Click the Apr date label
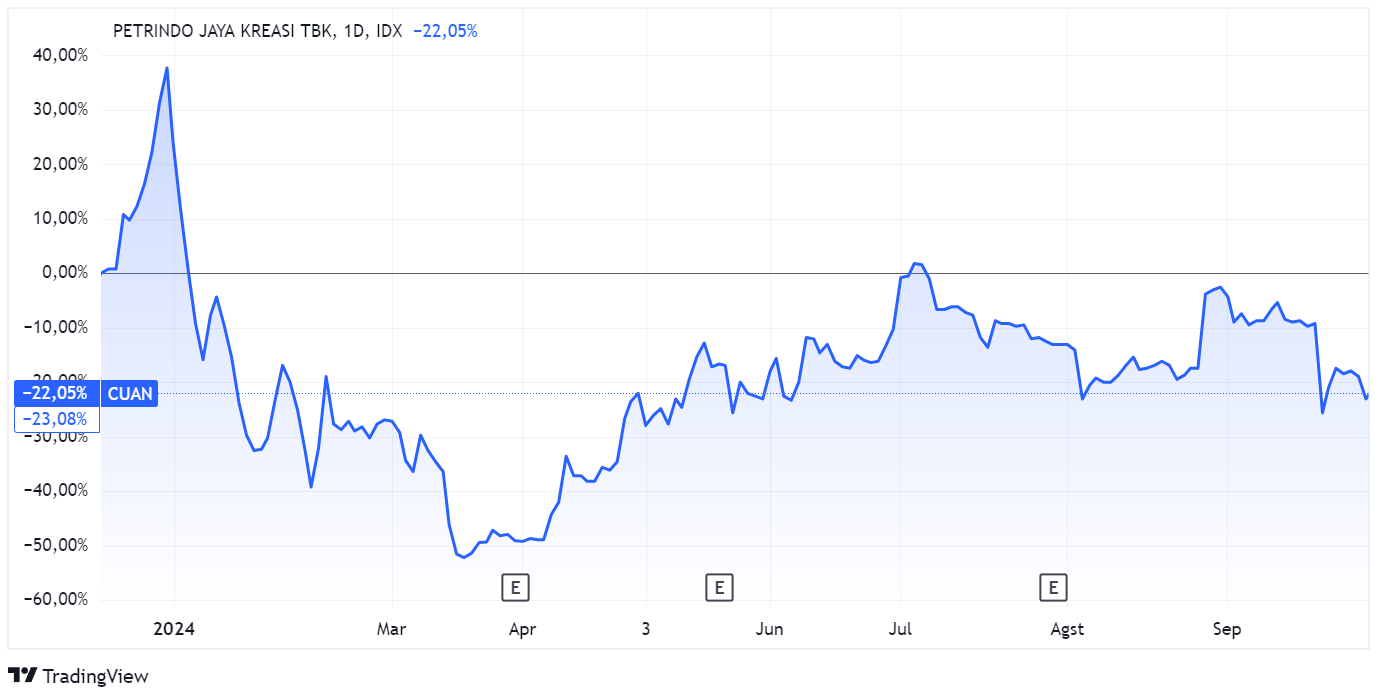This screenshot has width=1375, height=690. tap(522, 629)
